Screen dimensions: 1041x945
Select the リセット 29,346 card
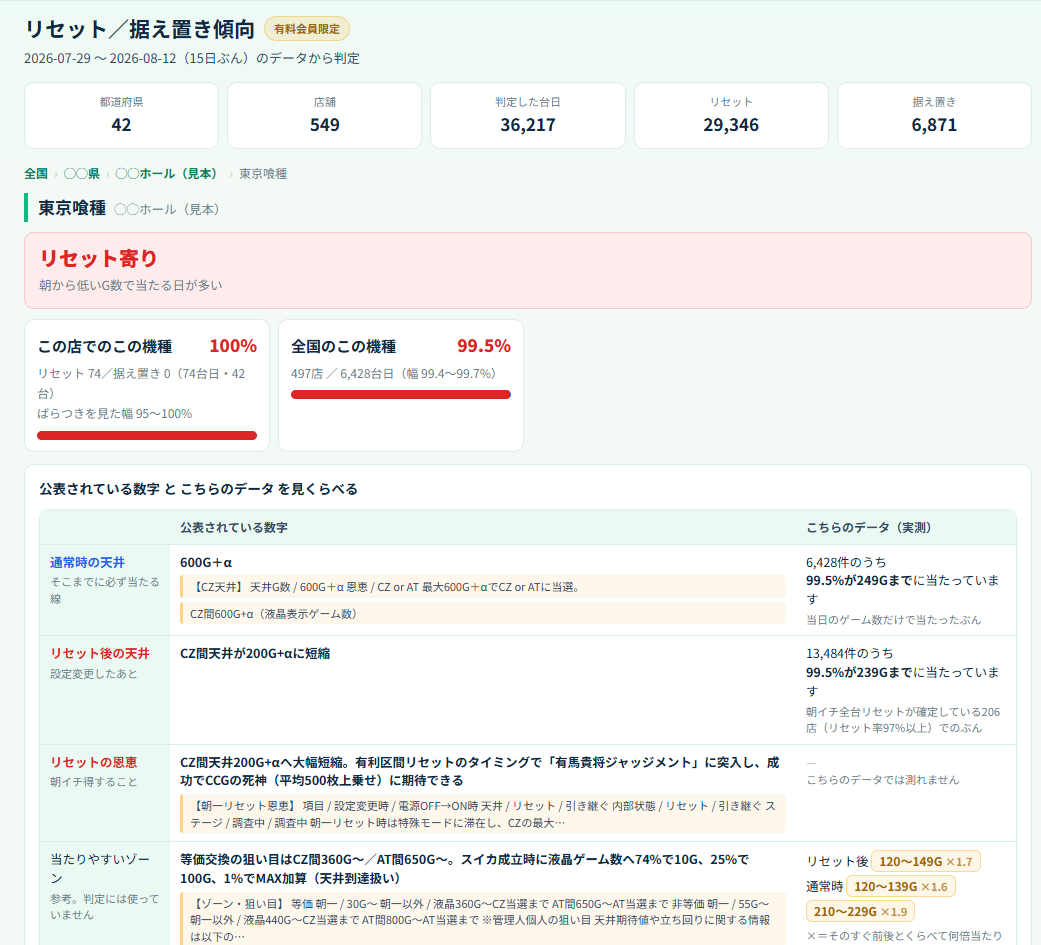pyautogui.click(x=731, y=116)
